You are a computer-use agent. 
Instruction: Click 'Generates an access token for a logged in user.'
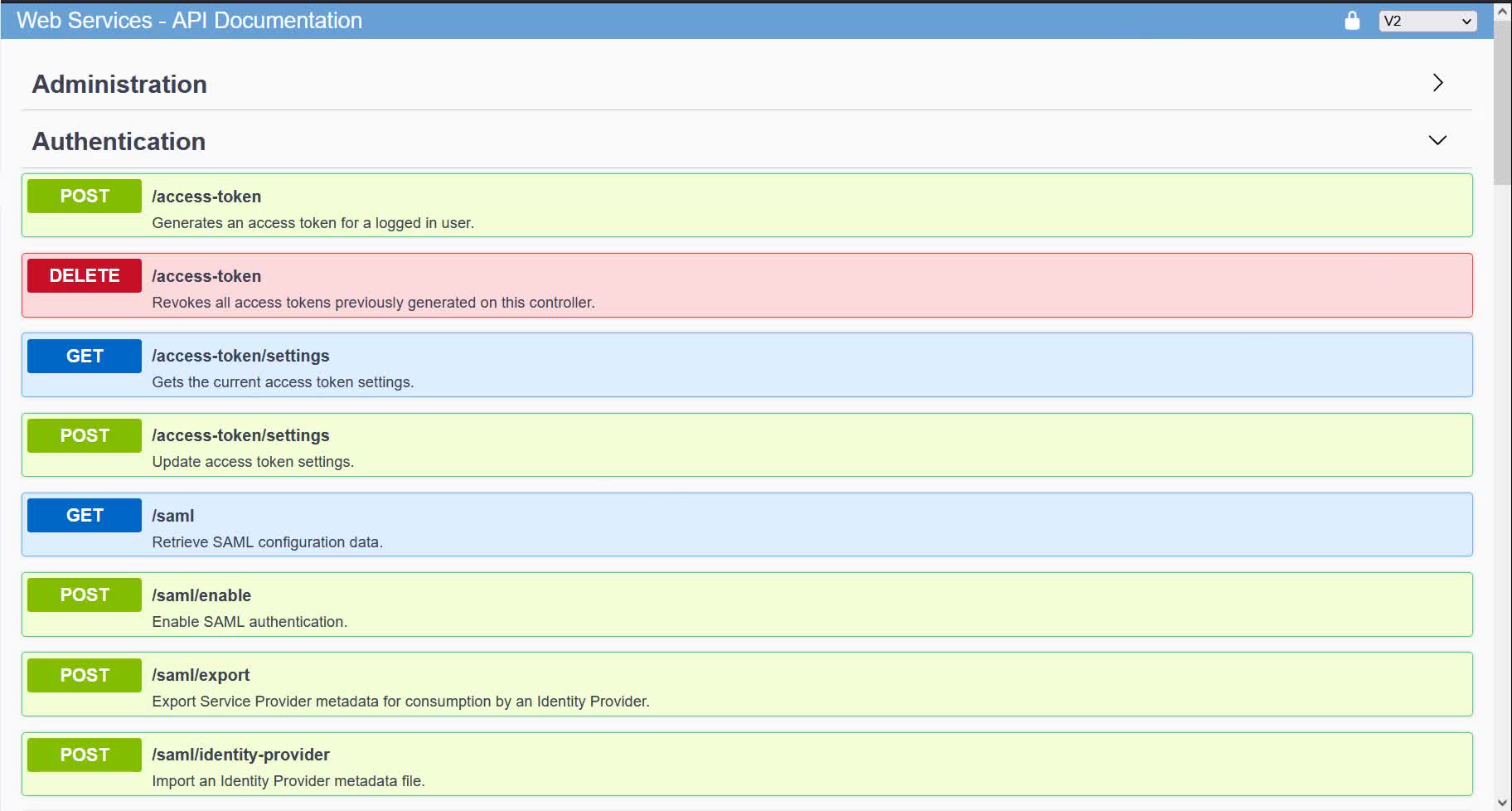313,223
